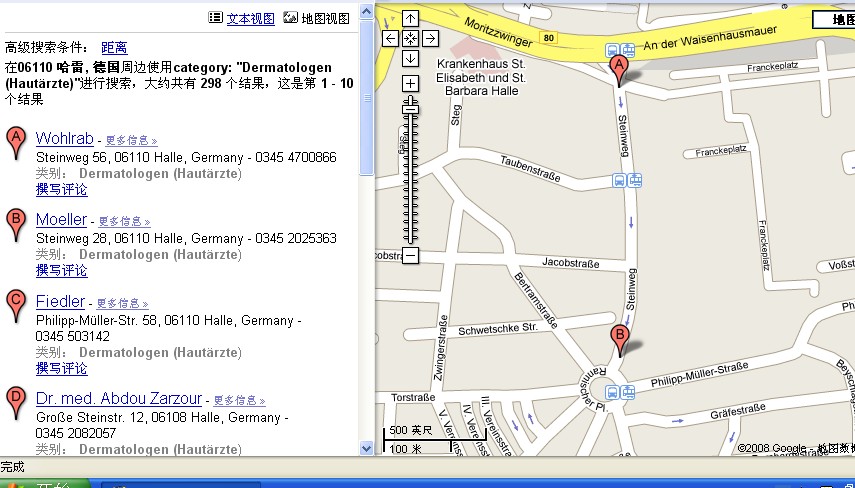
Task: Click the zoom slider handle
Action: [411, 109]
